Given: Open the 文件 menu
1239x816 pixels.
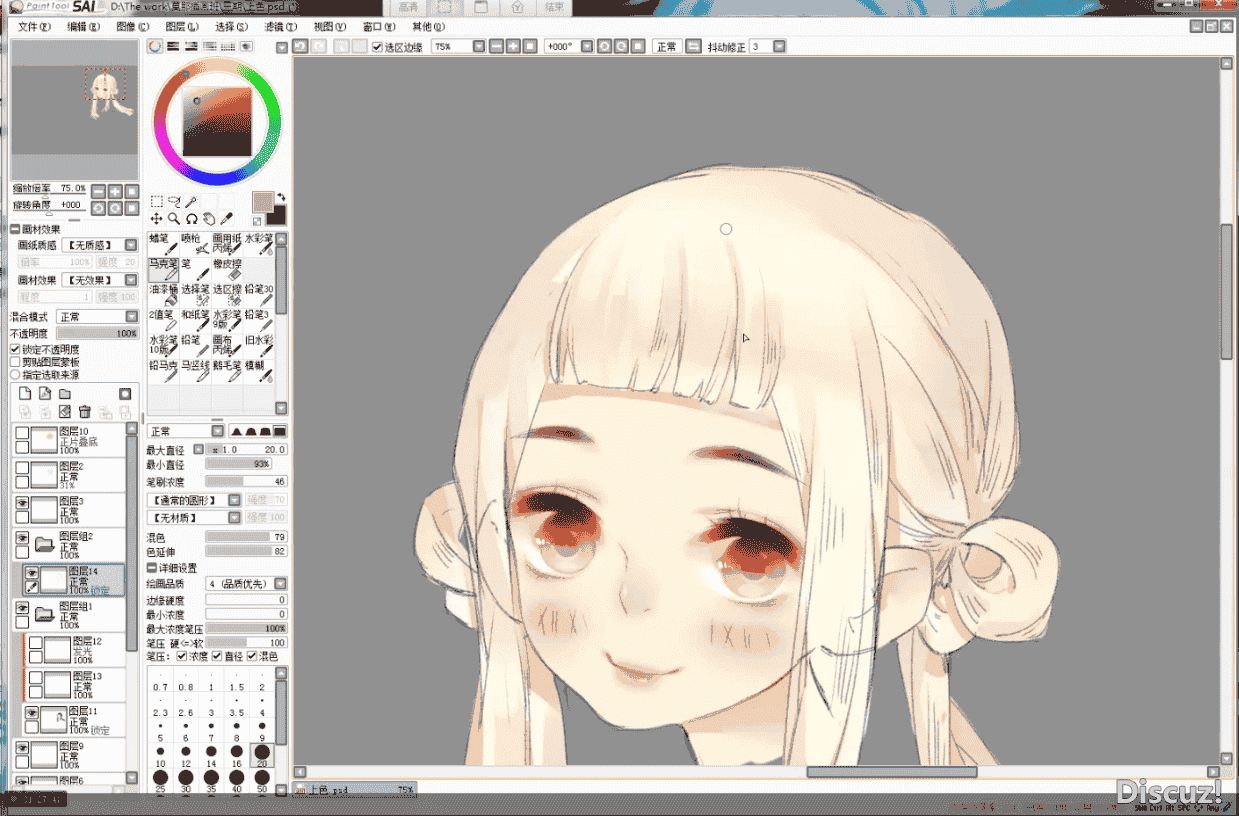Looking at the screenshot, I should tap(34, 26).
